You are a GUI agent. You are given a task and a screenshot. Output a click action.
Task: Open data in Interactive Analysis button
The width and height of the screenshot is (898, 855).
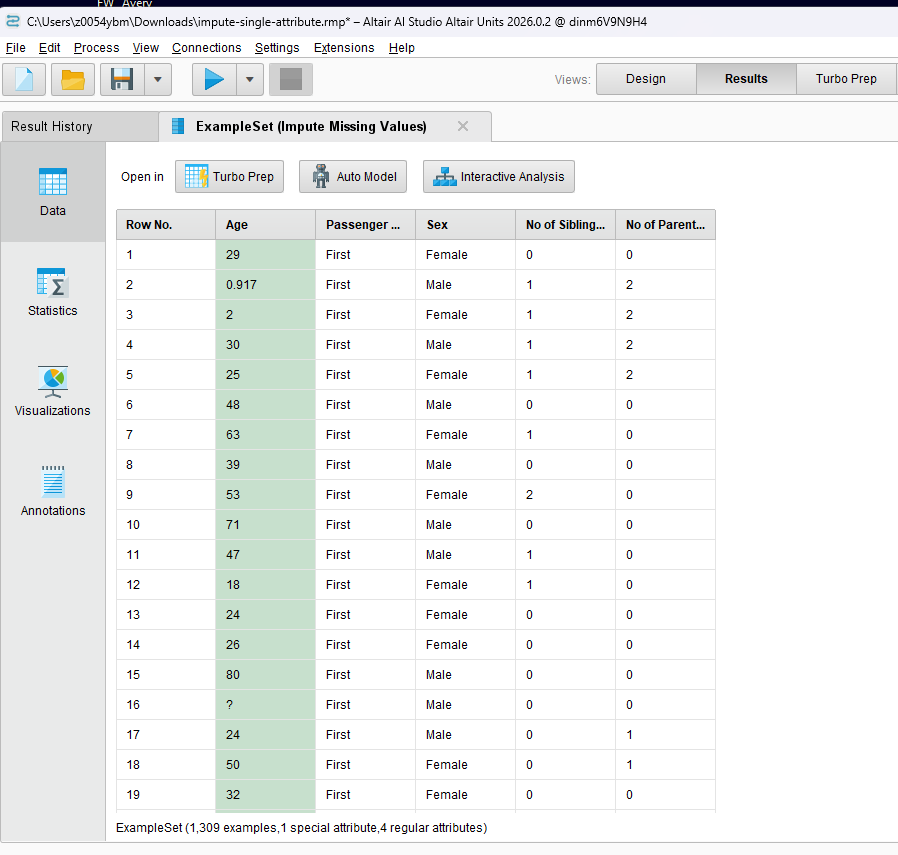click(499, 176)
